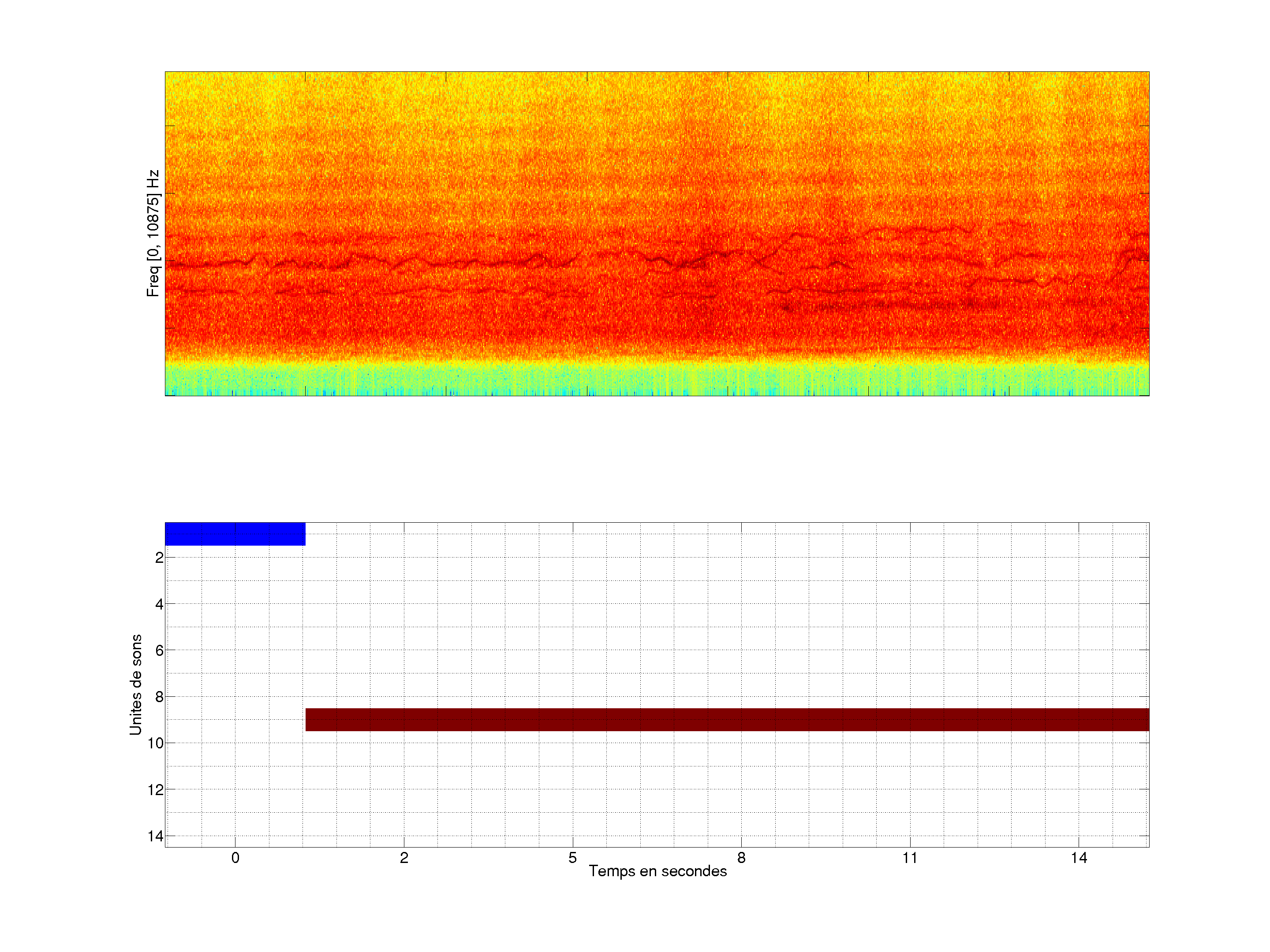Select x-axis tick label 2

pyautogui.click(x=404, y=858)
